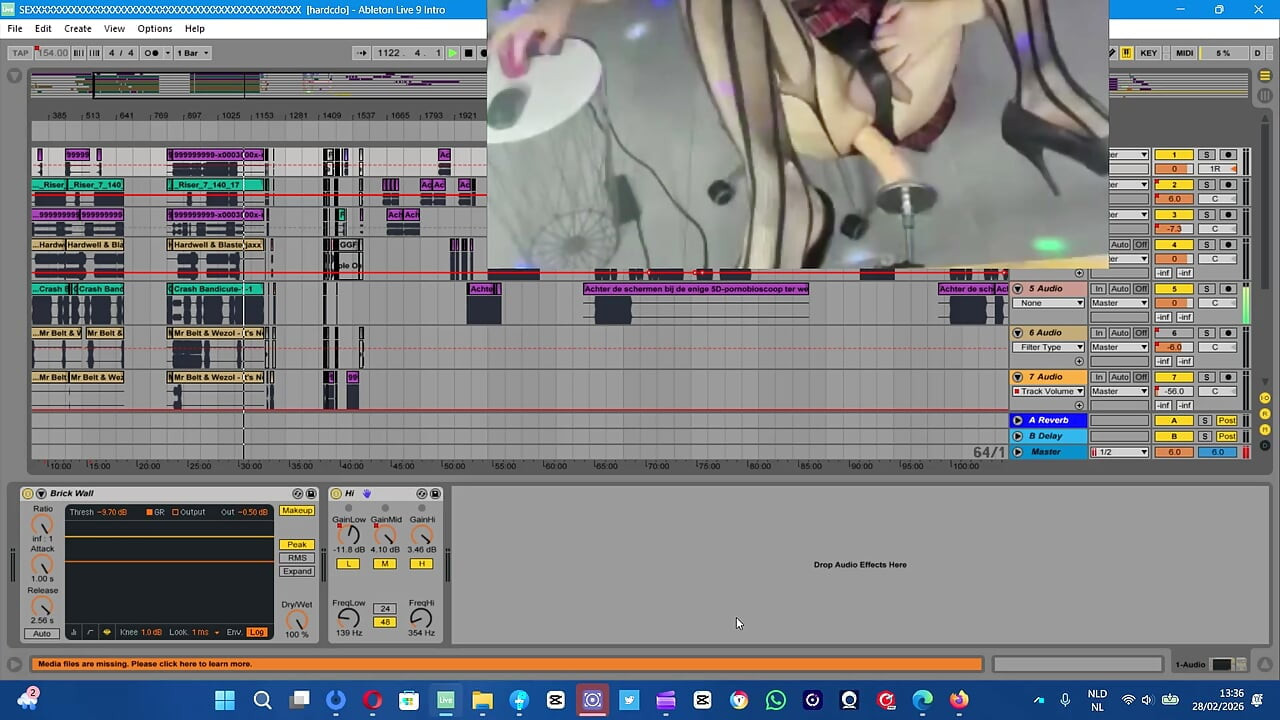Open the Track Volume automation dropdown
Screen dimensions: 1280x720
click(1048, 391)
